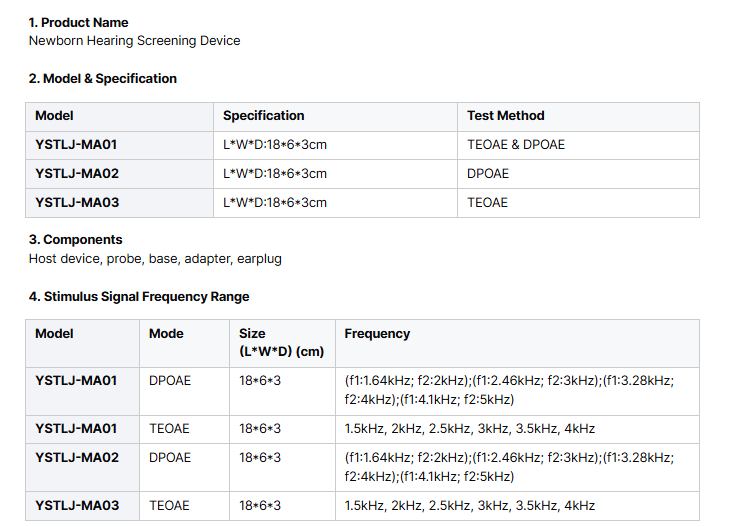Click the YSTLJ-MA01 TEOAE frequency list cell
Viewport: 742px width, 527px height.
[x=469, y=429]
